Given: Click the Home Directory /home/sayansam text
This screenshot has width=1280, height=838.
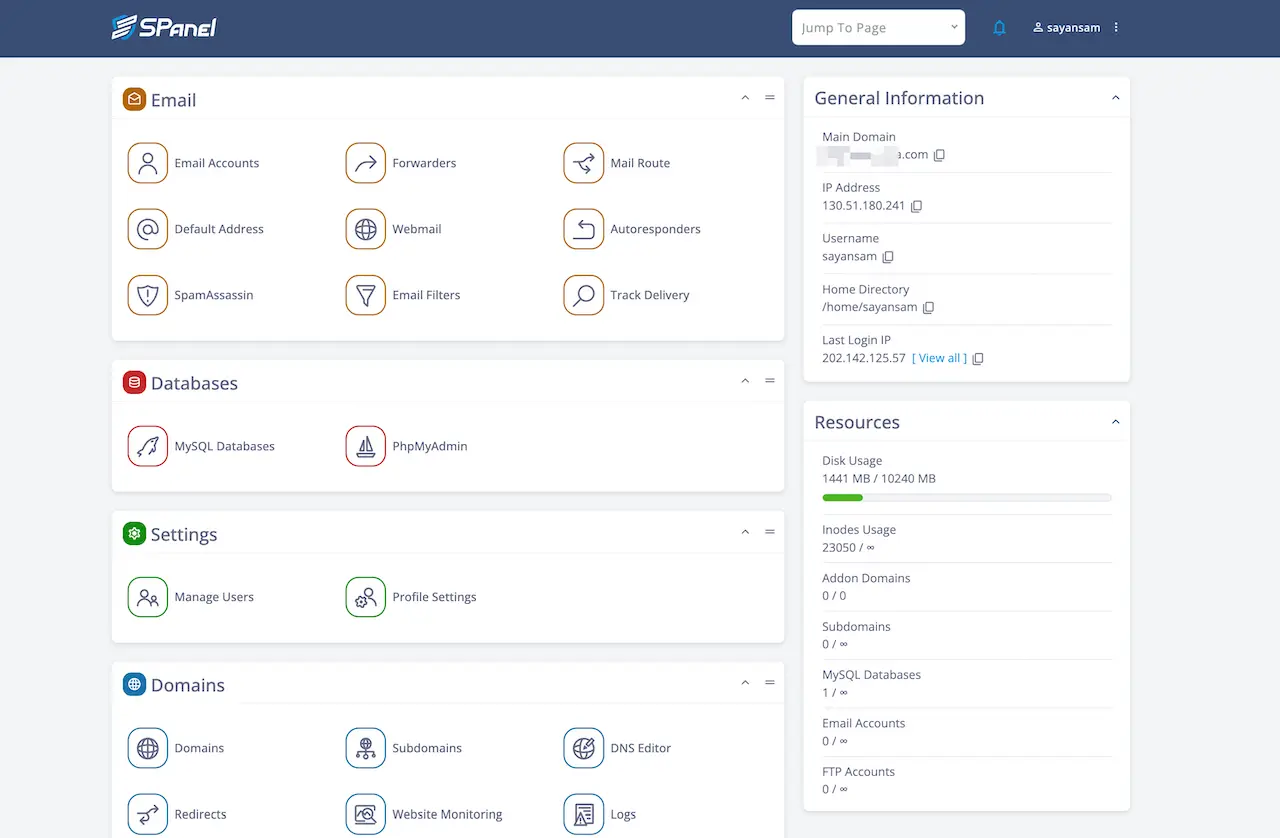Looking at the screenshot, I should coord(870,307).
